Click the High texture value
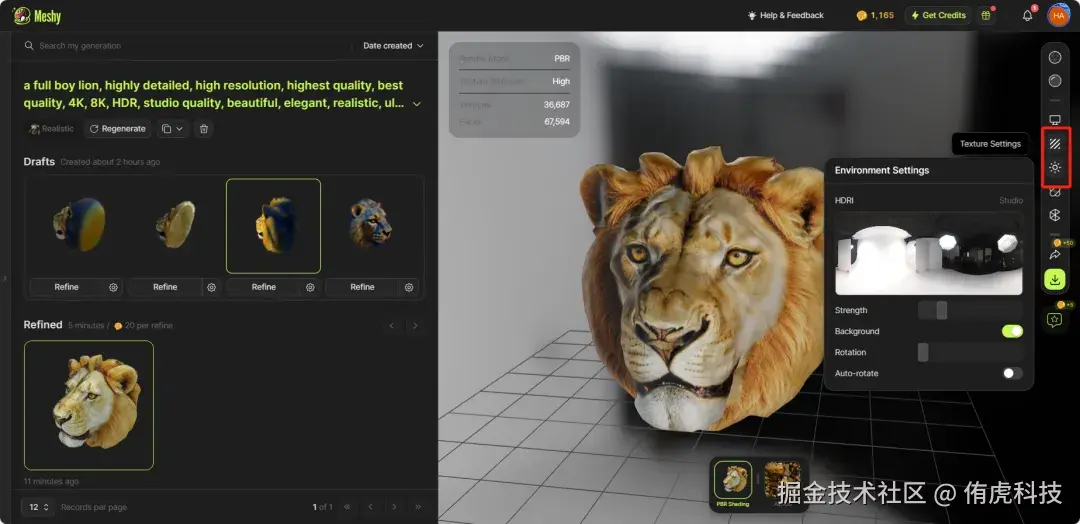The width and height of the screenshot is (1080, 524). (561, 81)
